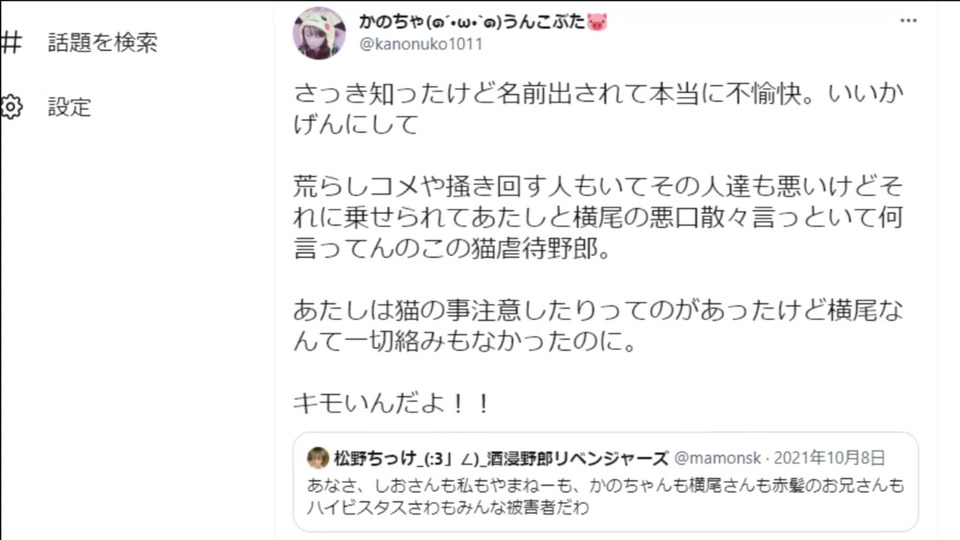Visit the @kanonuko1011 handle
The image size is (960, 540).
(x=421, y=44)
